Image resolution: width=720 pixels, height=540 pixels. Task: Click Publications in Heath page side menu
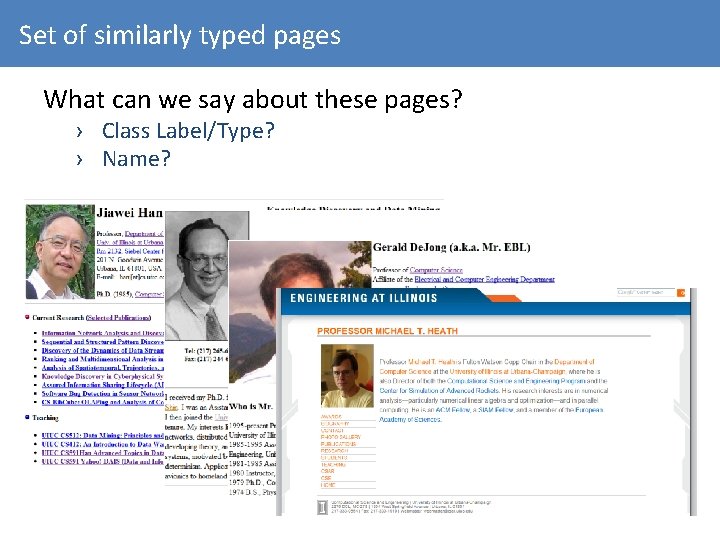[x=338, y=444]
